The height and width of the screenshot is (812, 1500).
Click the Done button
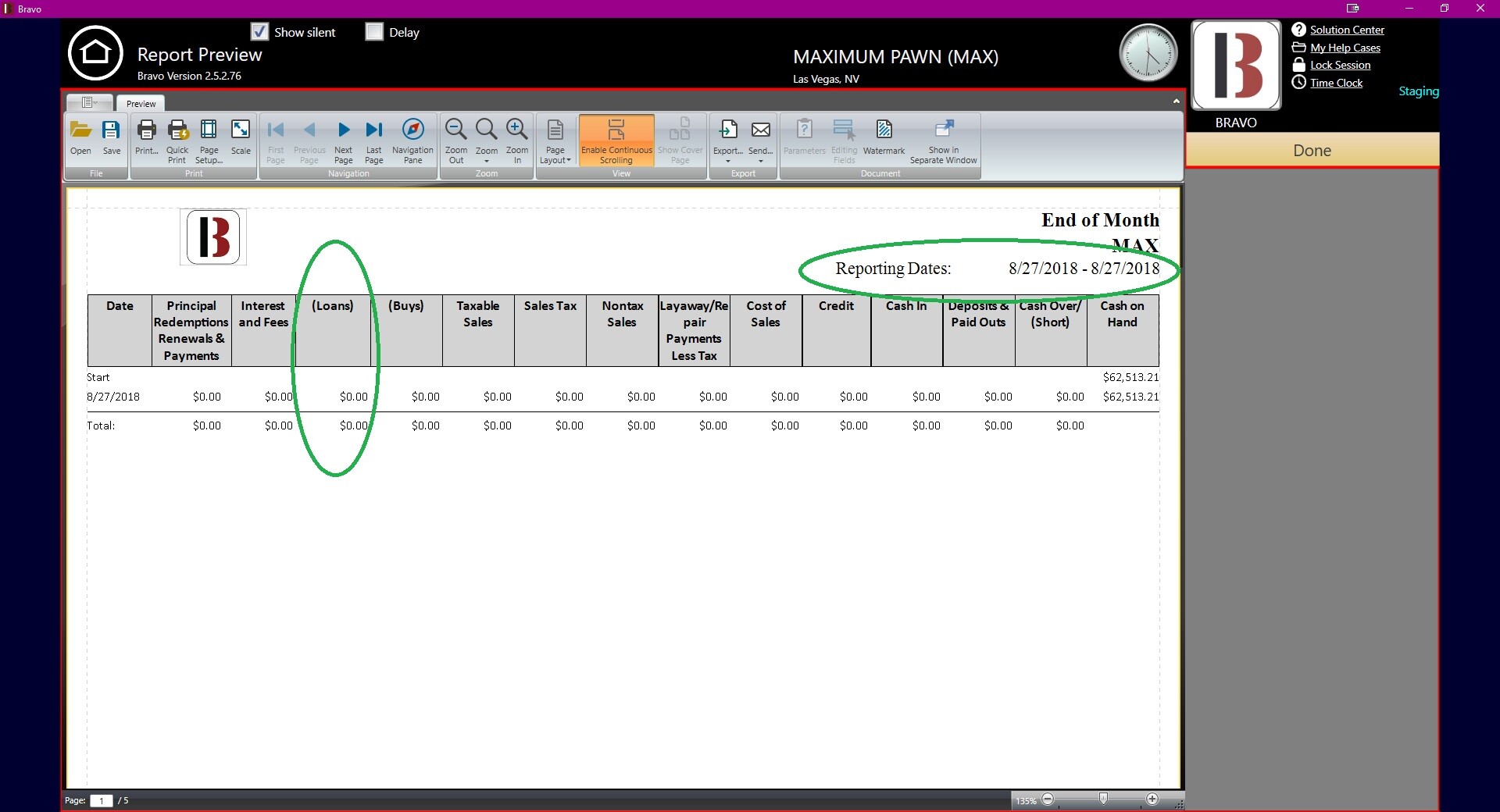point(1312,150)
